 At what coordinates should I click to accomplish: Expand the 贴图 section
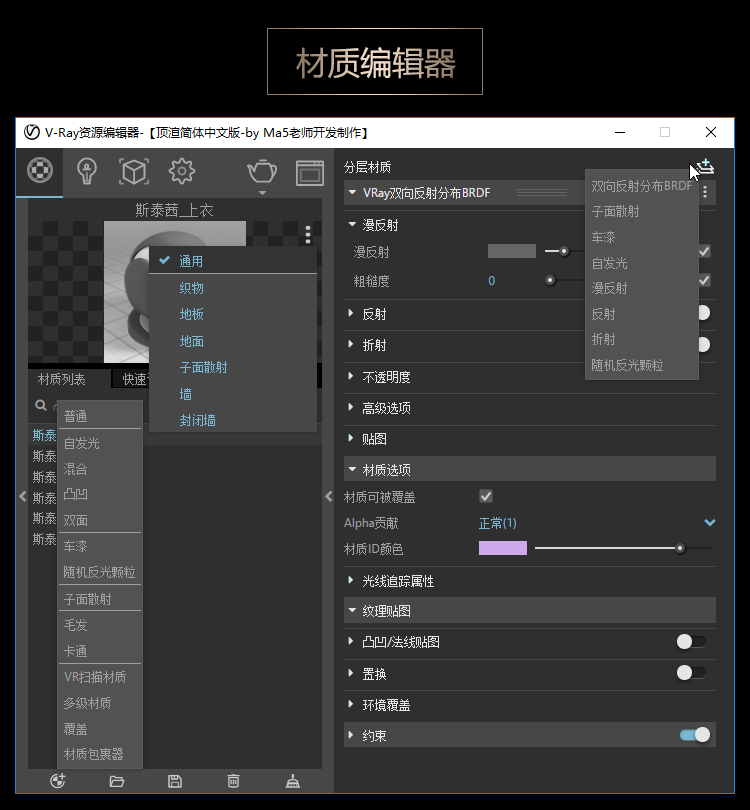coord(351,438)
